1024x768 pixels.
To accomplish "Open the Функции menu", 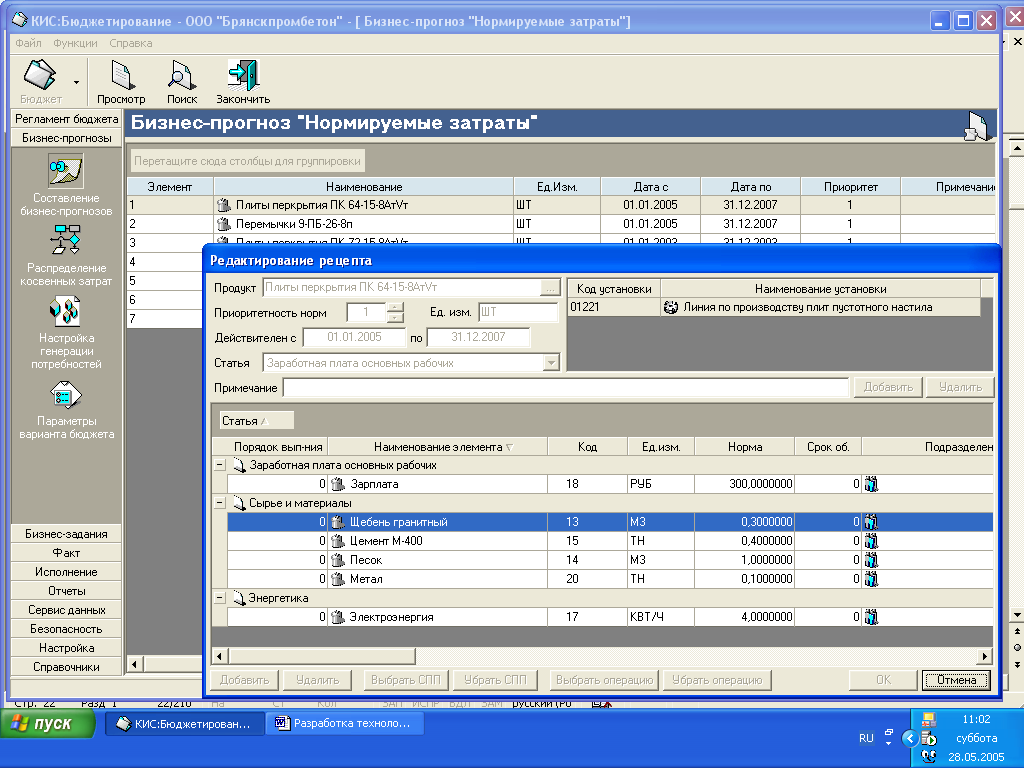I will (x=75, y=43).
